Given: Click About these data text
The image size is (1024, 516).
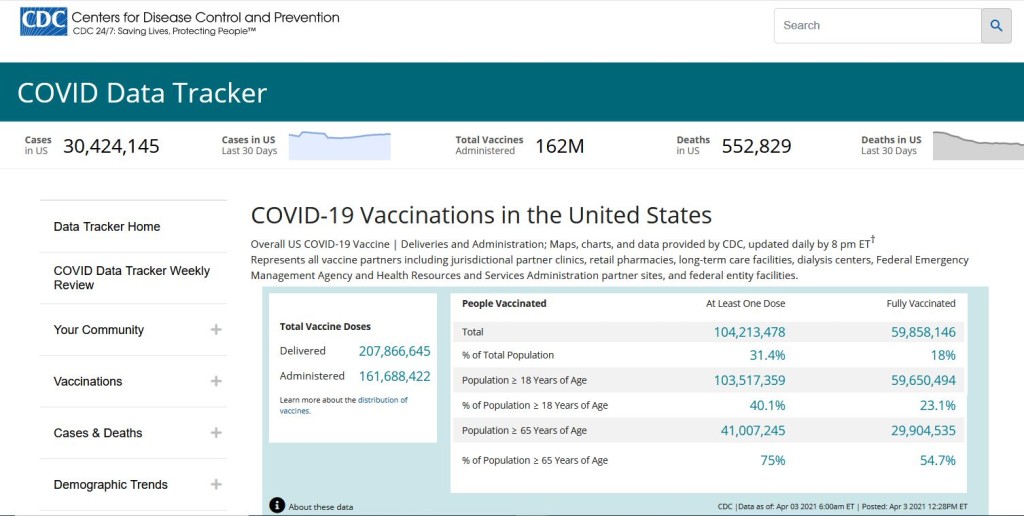Looking at the screenshot, I should [320, 507].
